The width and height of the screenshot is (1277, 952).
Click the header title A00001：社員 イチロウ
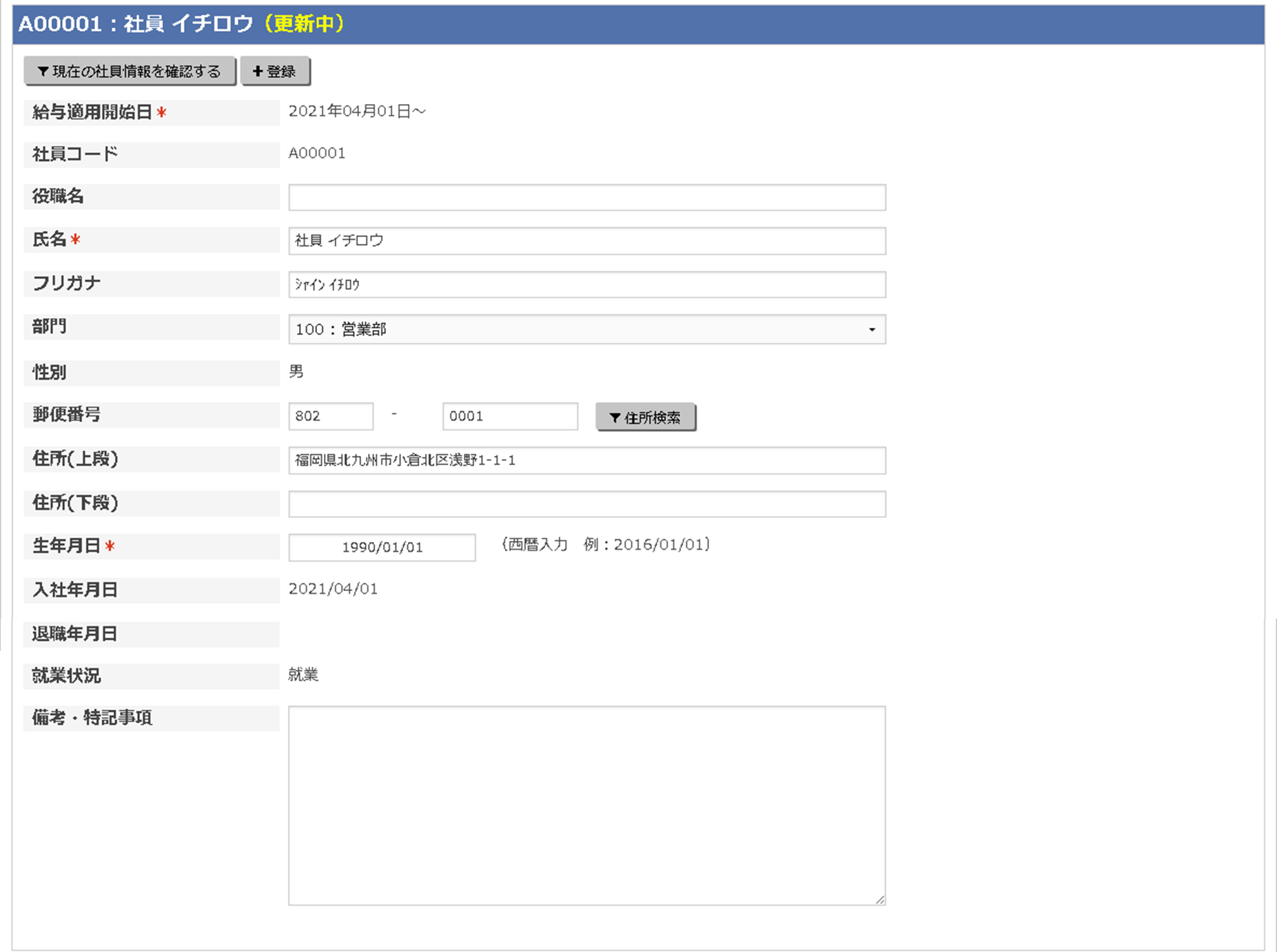coord(136,24)
